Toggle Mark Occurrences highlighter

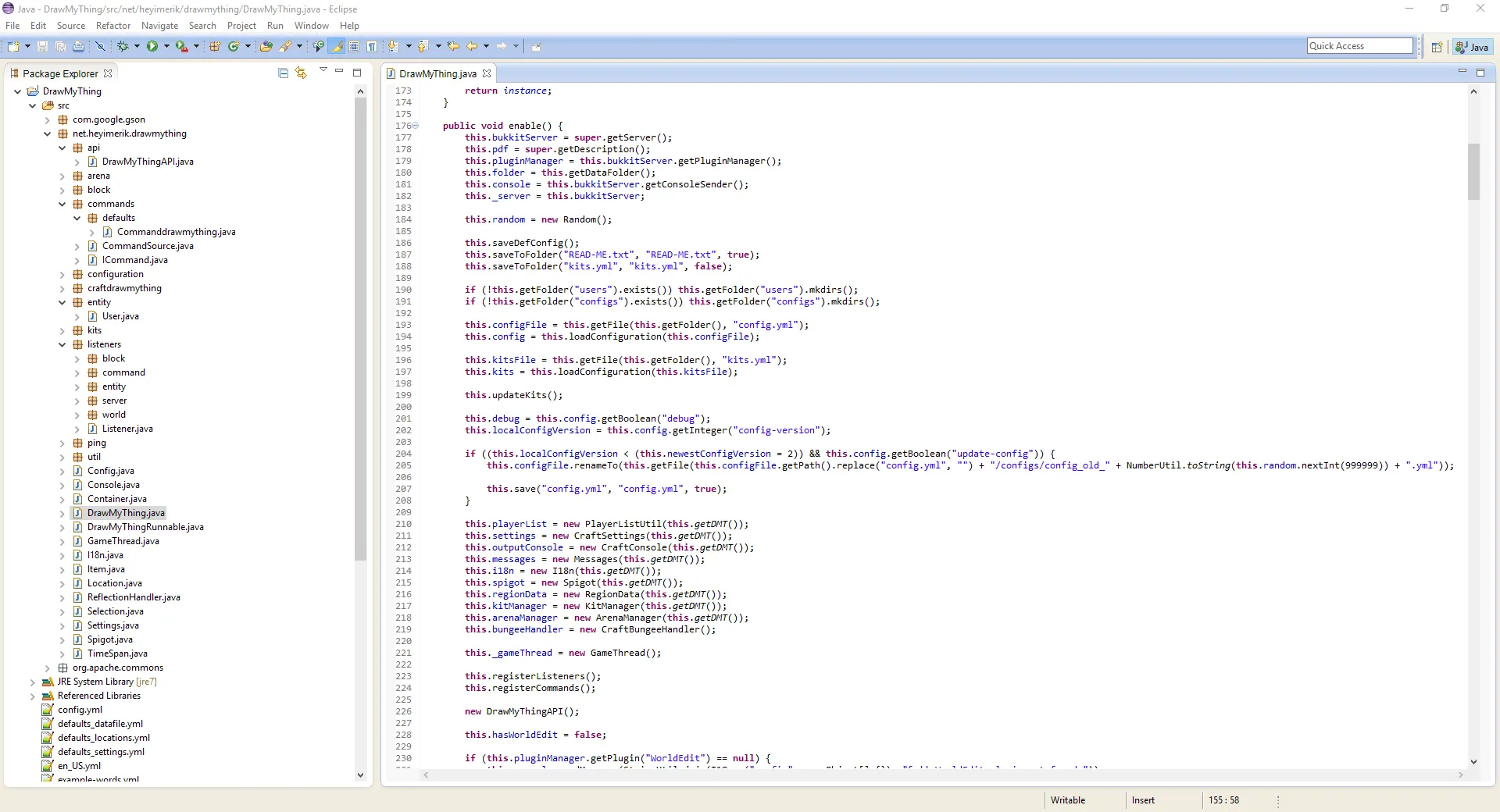(337, 47)
